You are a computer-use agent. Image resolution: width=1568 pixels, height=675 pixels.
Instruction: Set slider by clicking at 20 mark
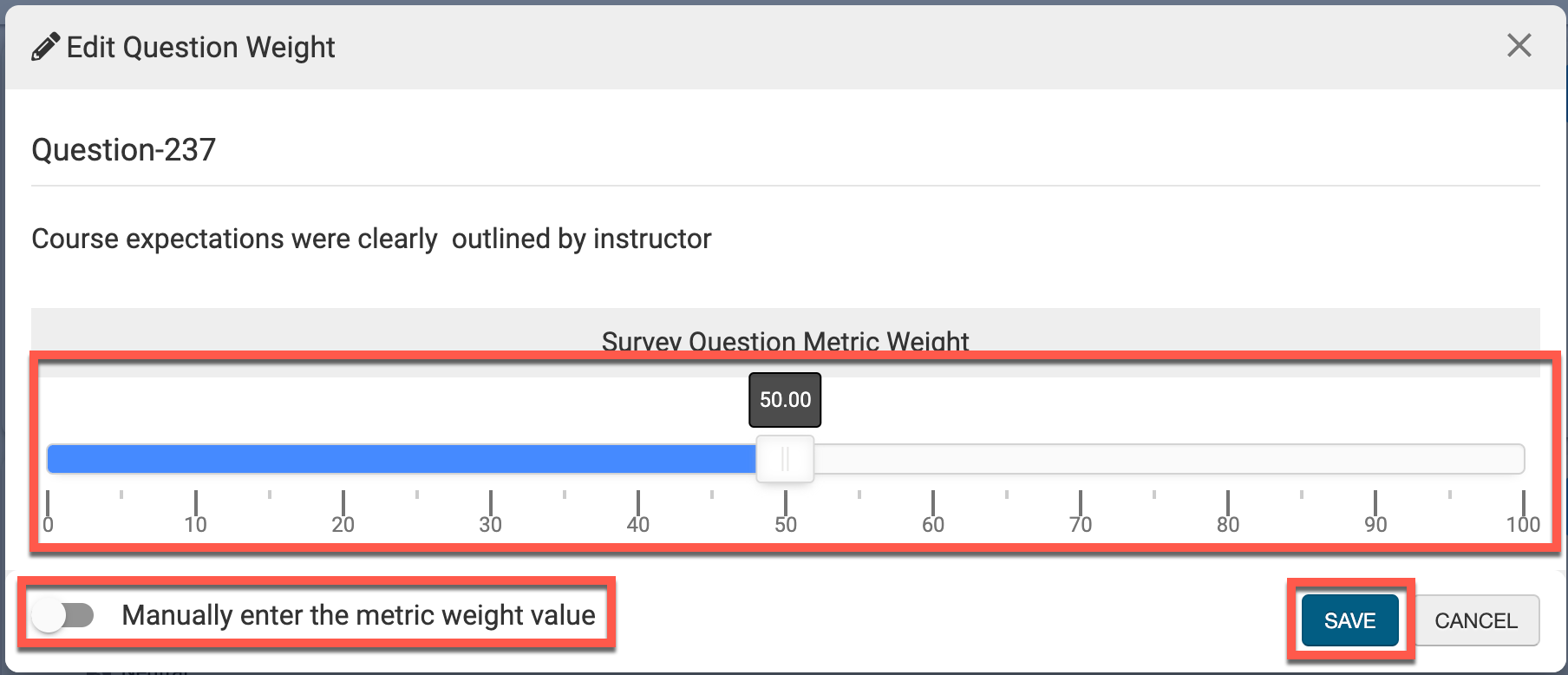click(343, 459)
